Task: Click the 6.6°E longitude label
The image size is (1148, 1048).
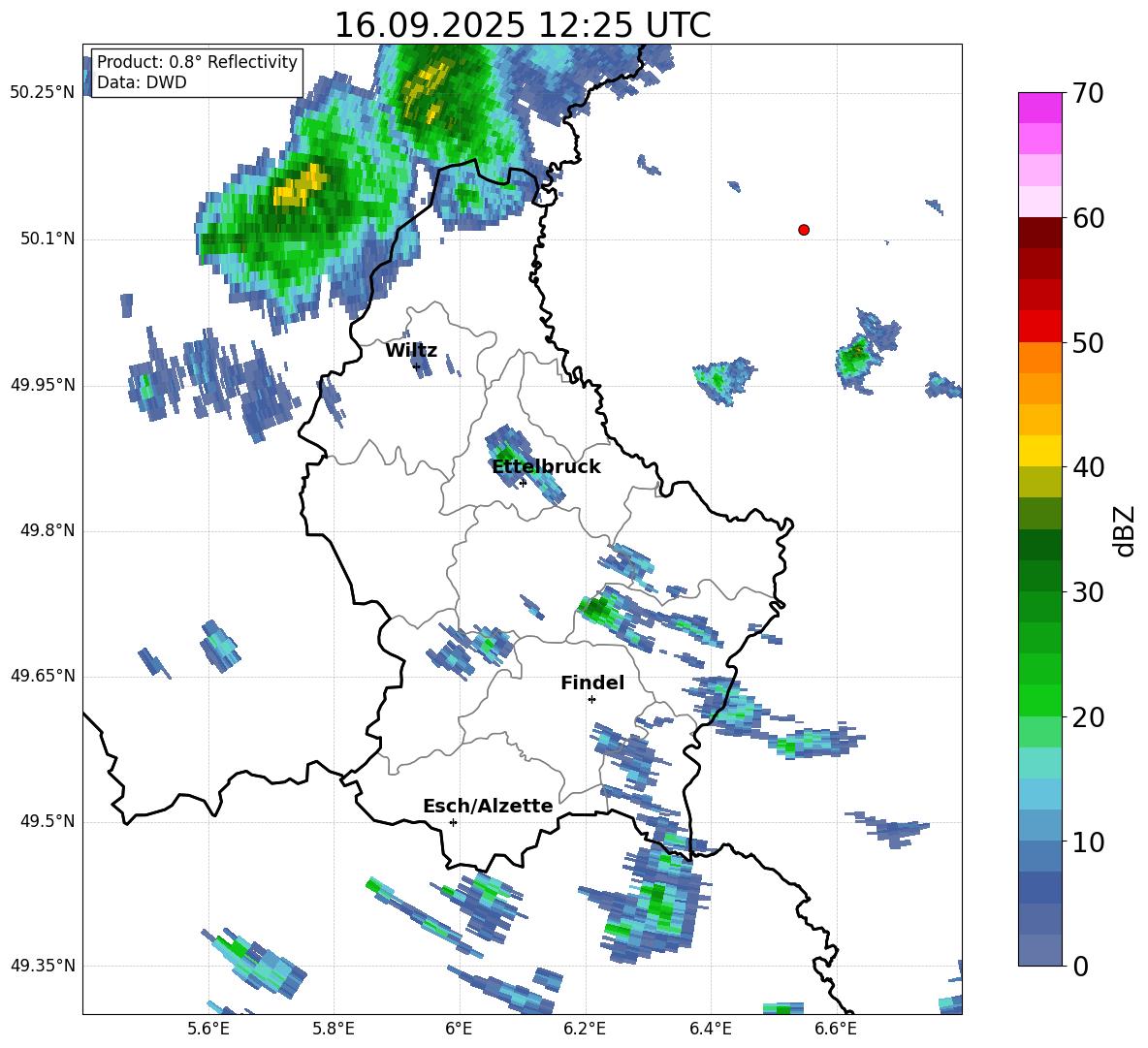Action: (x=836, y=1029)
